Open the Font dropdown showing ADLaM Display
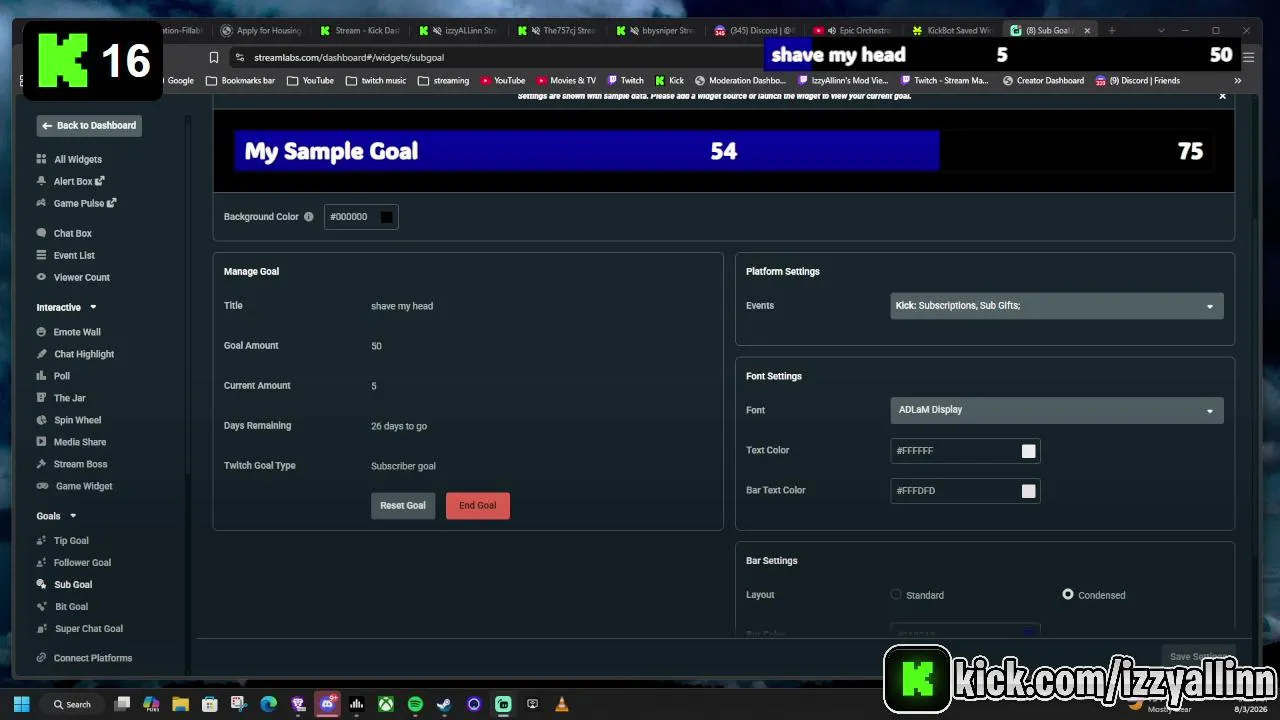The width and height of the screenshot is (1280, 720). pos(1057,410)
